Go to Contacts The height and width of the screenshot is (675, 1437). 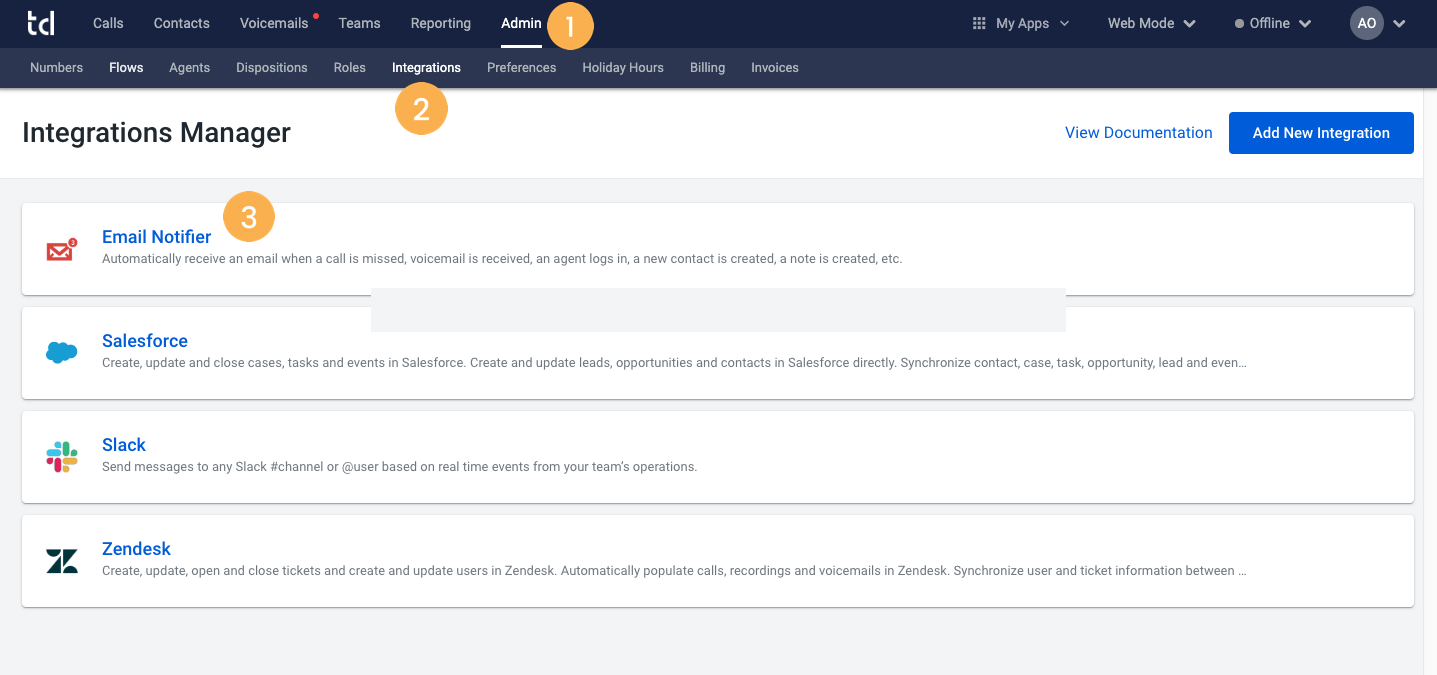pos(182,23)
